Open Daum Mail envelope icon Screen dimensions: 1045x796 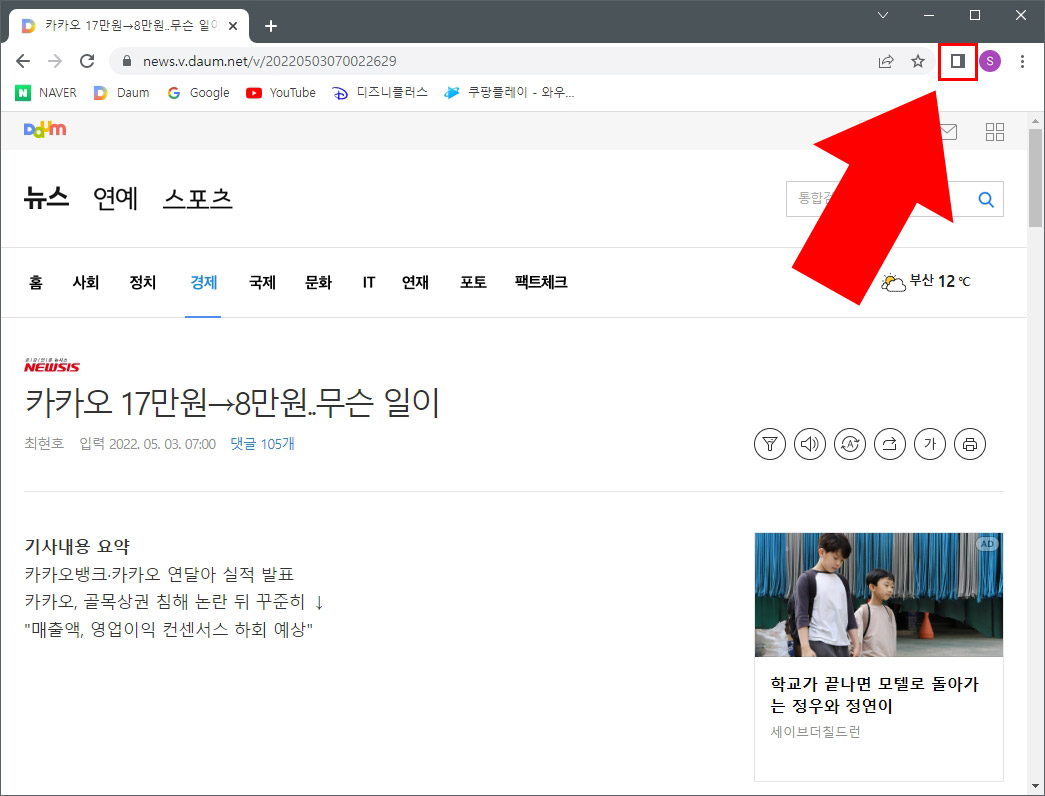tap(948, 131)
